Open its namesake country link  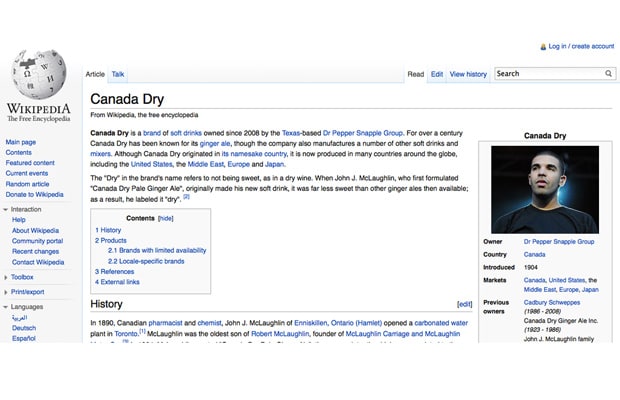pos(254,154)
